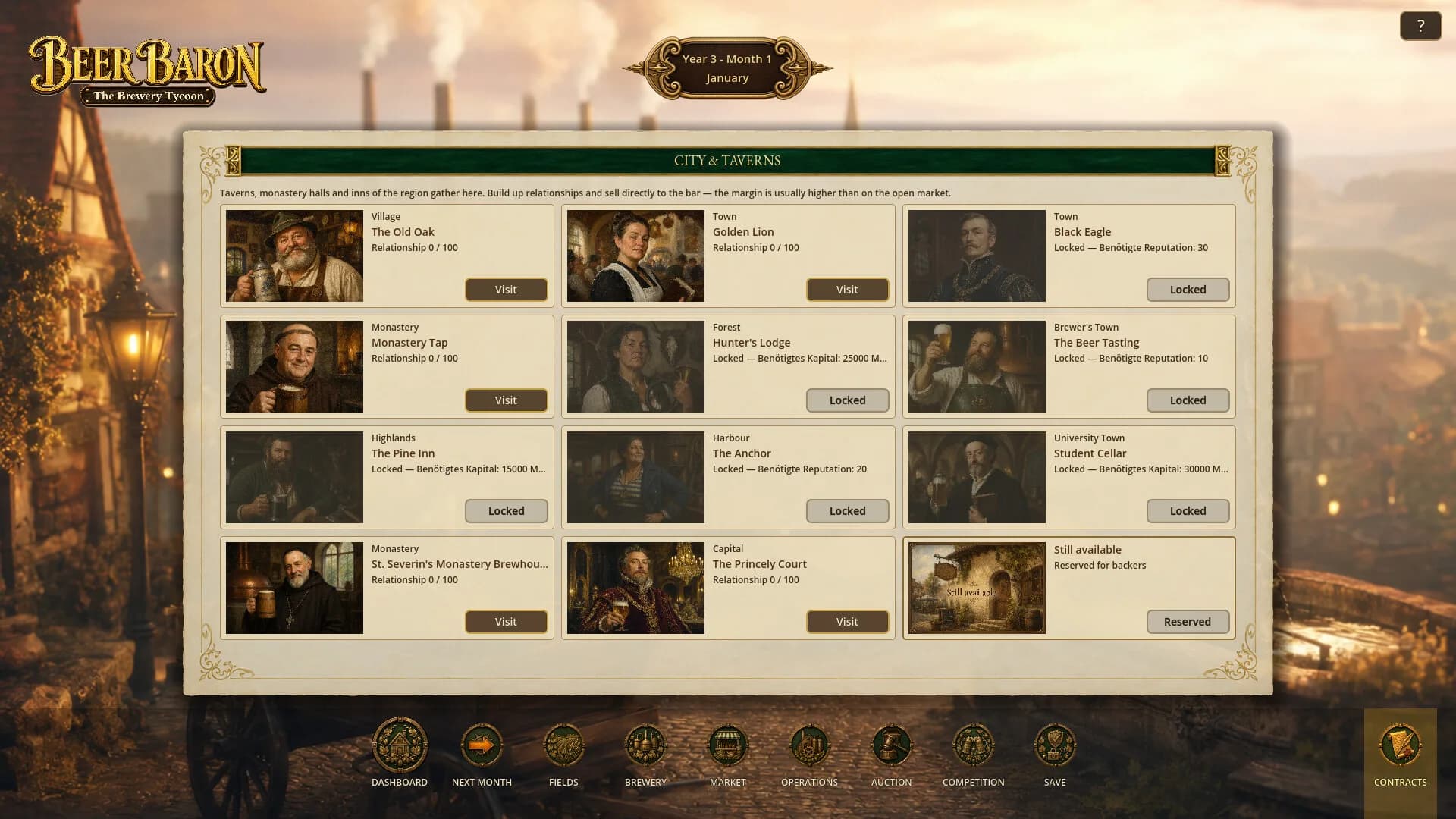Click the "Golden Lion" tavern name
Screen dimensions: 1456x819
click(743, 232)
